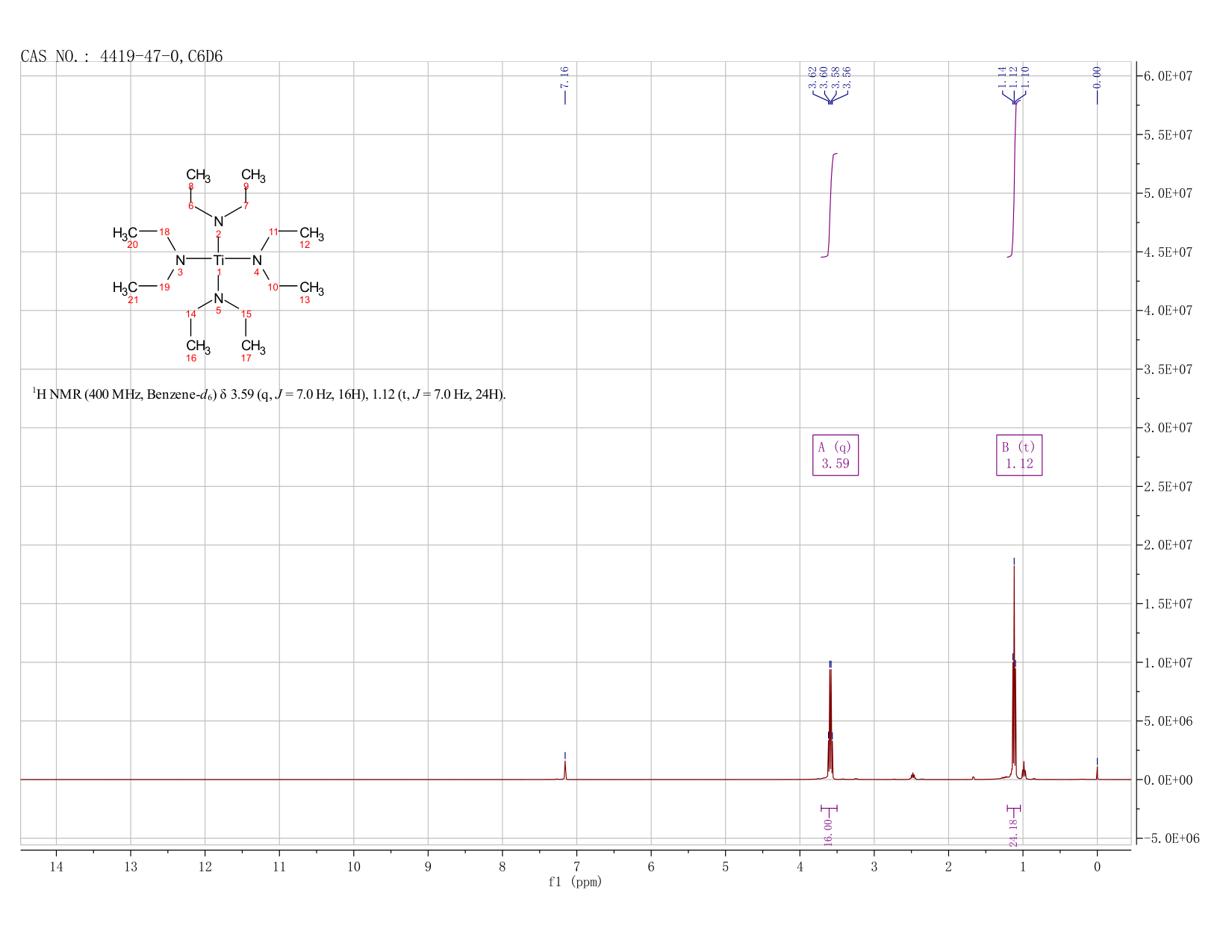Click nitrogen atom numbered 5 in structure
The width and height of the screenshot is (1232, 952).
tap(219, 299)
